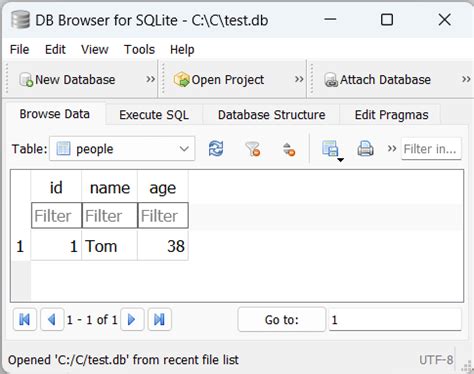Expand the hidden Browse Data toolbar items chevron
The width and height of the screenshot is (474, 374).
(392, 148)
